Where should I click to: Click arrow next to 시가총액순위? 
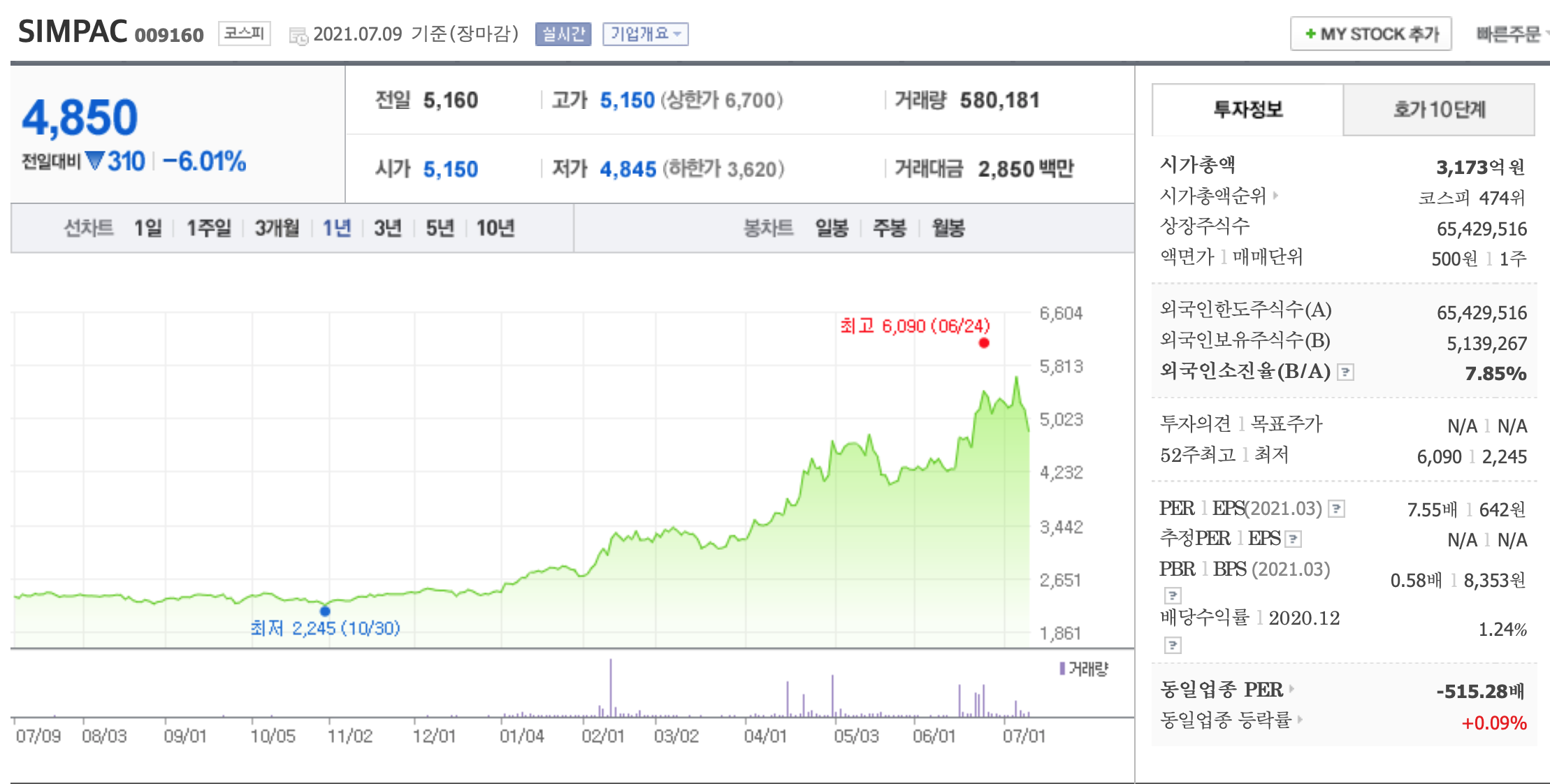[1275, 195]
